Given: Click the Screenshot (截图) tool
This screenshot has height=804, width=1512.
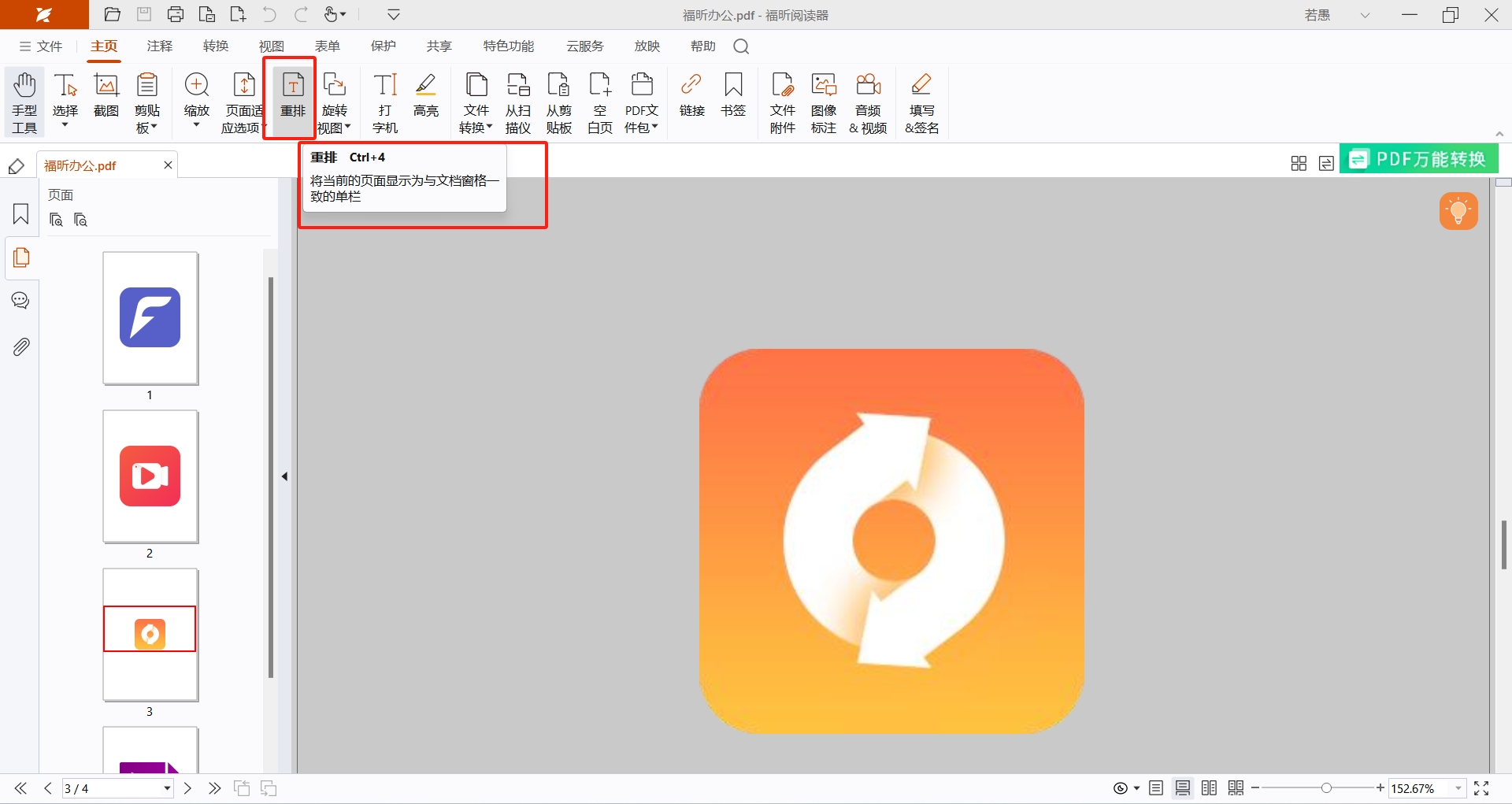Looking at the screenshot, I should click(x=106, y=96).
